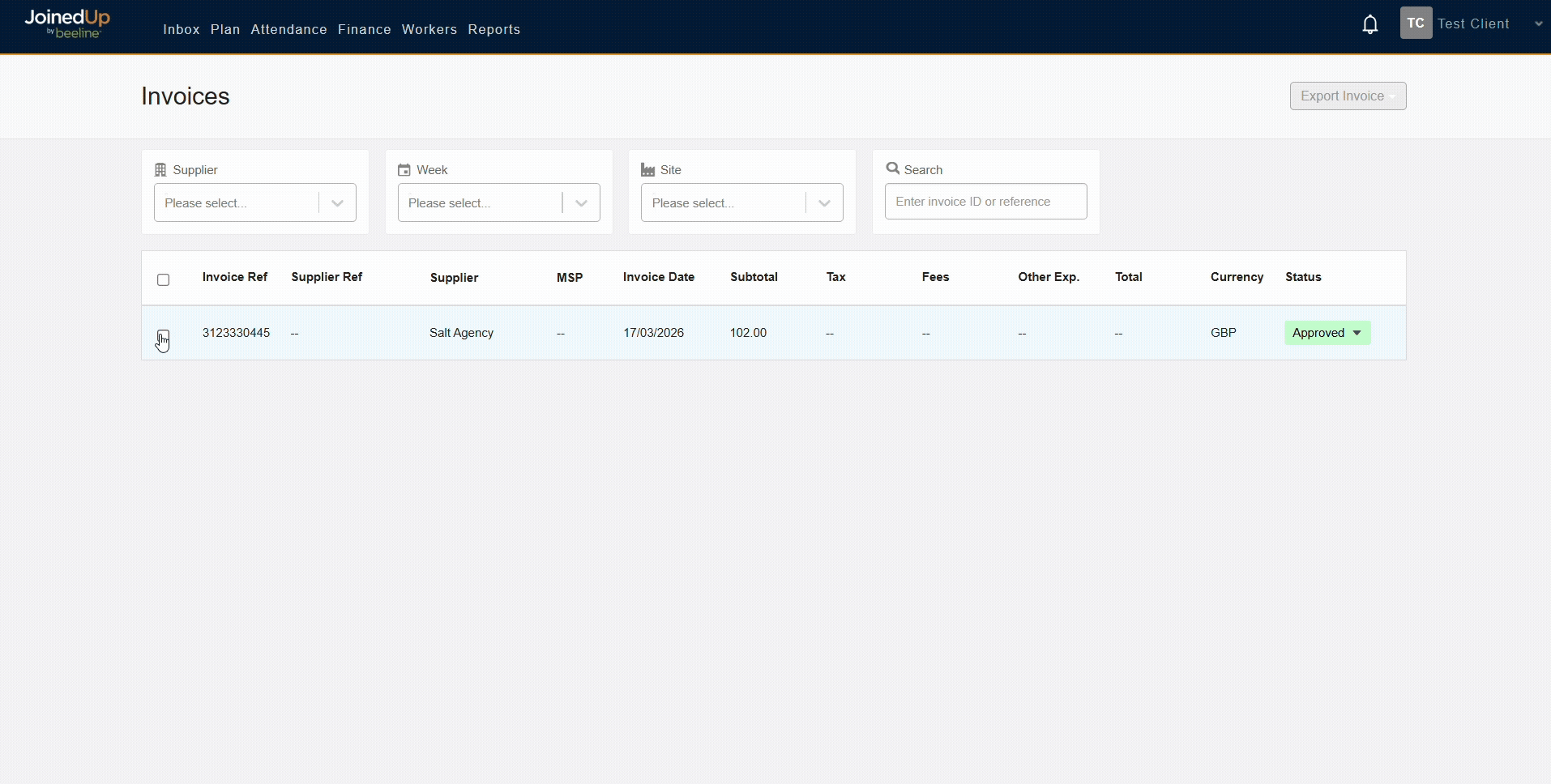Click the Search magnifier icon
Screen dimensions: 1551x784
click(893, 168)
